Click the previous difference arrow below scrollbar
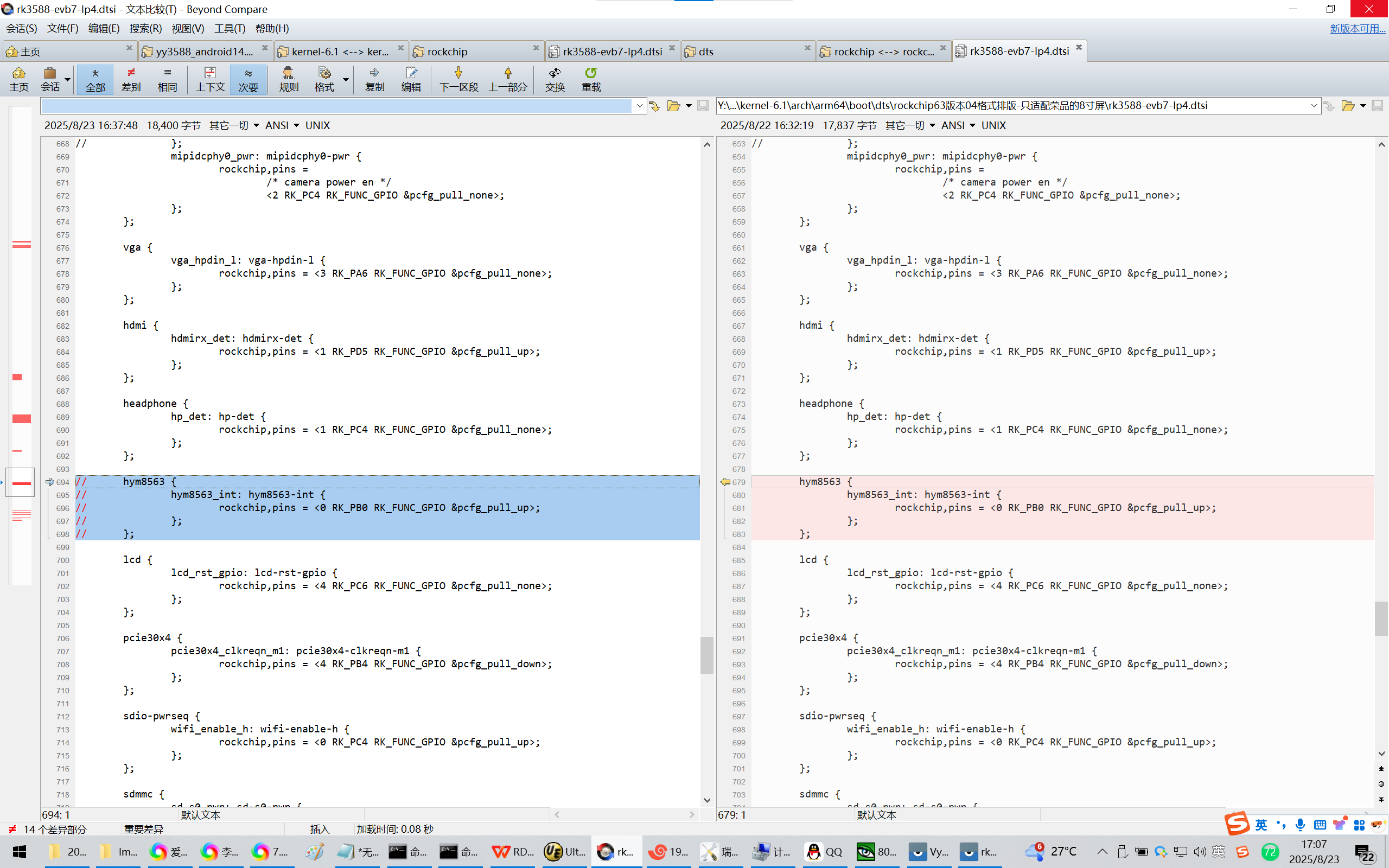 (1381, 768)
